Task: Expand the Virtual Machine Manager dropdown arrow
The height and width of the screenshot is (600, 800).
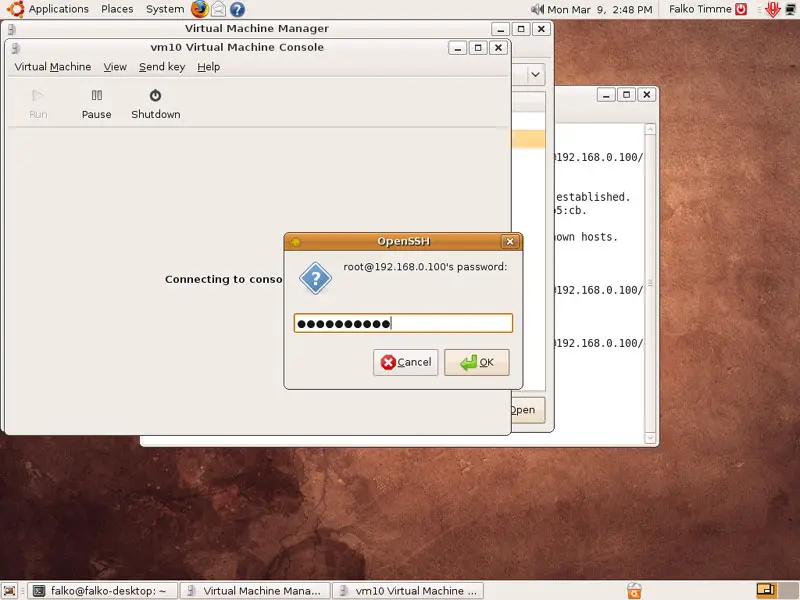Action: click(535, 74)
